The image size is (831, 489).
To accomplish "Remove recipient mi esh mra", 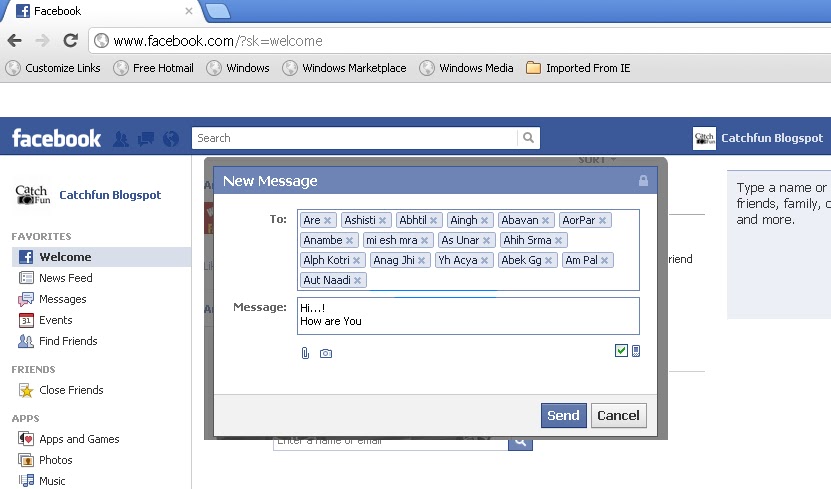I will [425, 241].
